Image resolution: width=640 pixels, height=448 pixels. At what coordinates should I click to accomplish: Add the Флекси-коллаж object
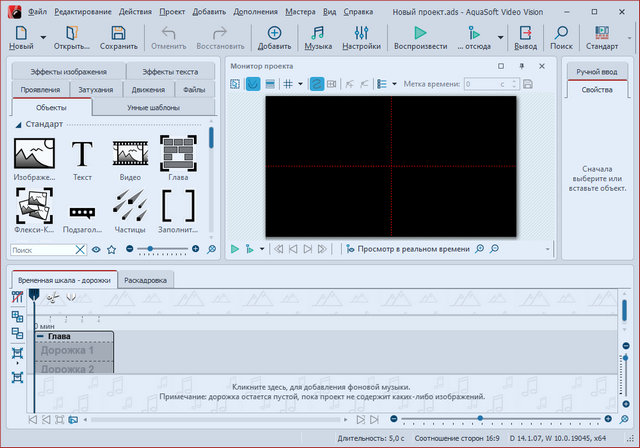(34, 205)
